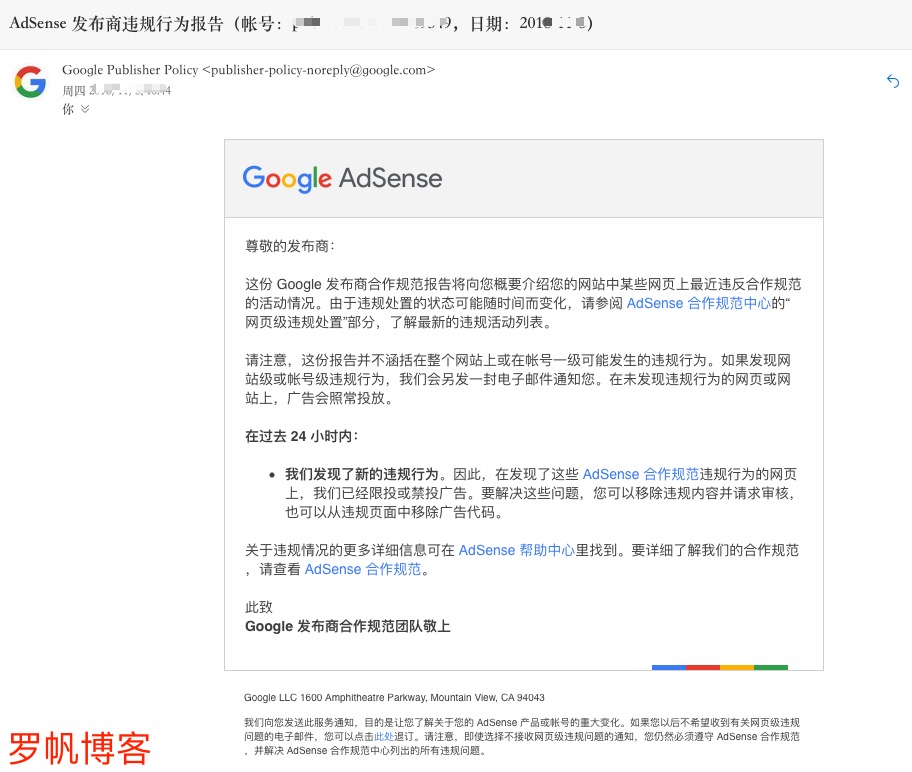This screenshot has height=772, width=912.
Task: Click the 此致 closing text
Action: point(259,607)
